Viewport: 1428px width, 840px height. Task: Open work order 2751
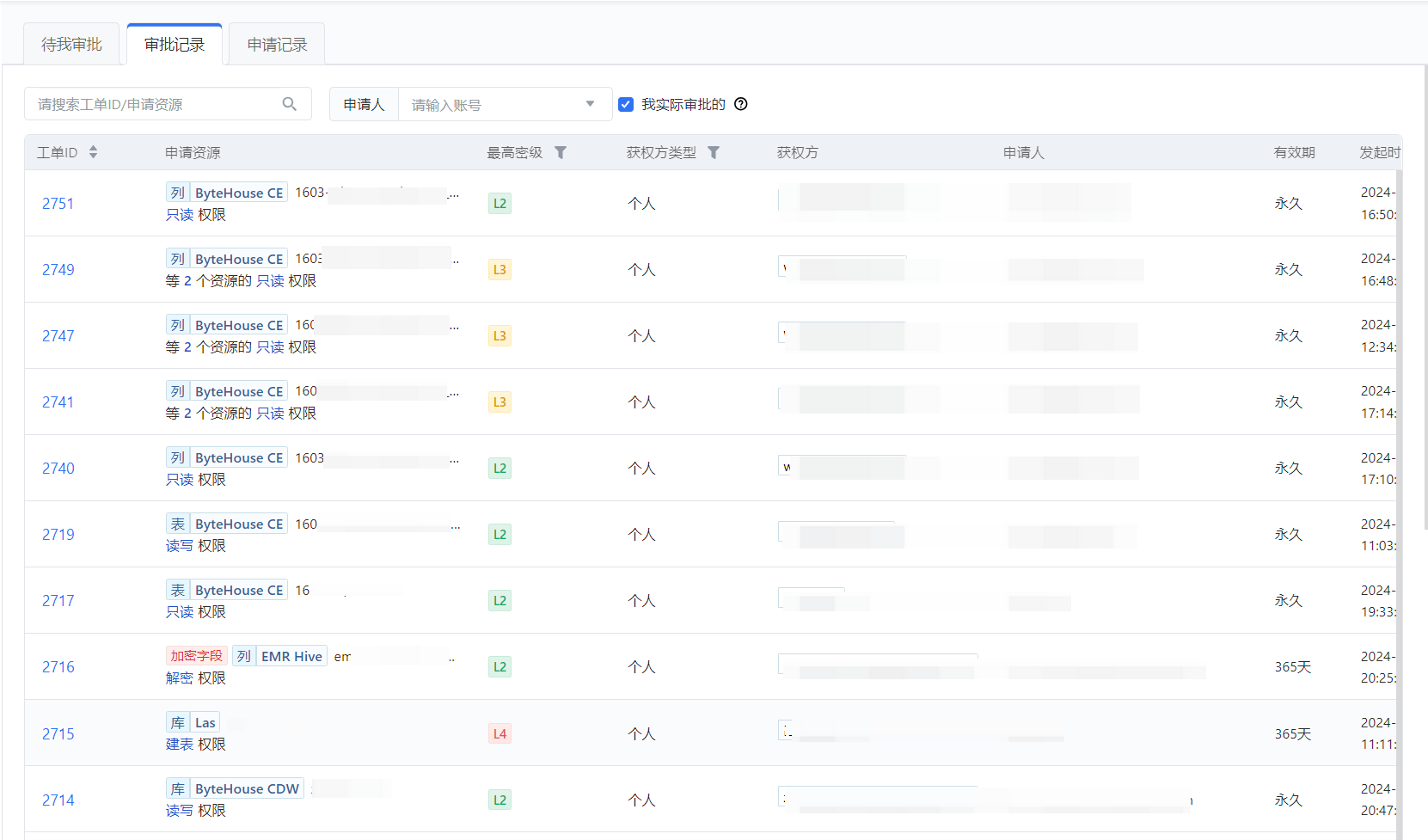(58, 204)
